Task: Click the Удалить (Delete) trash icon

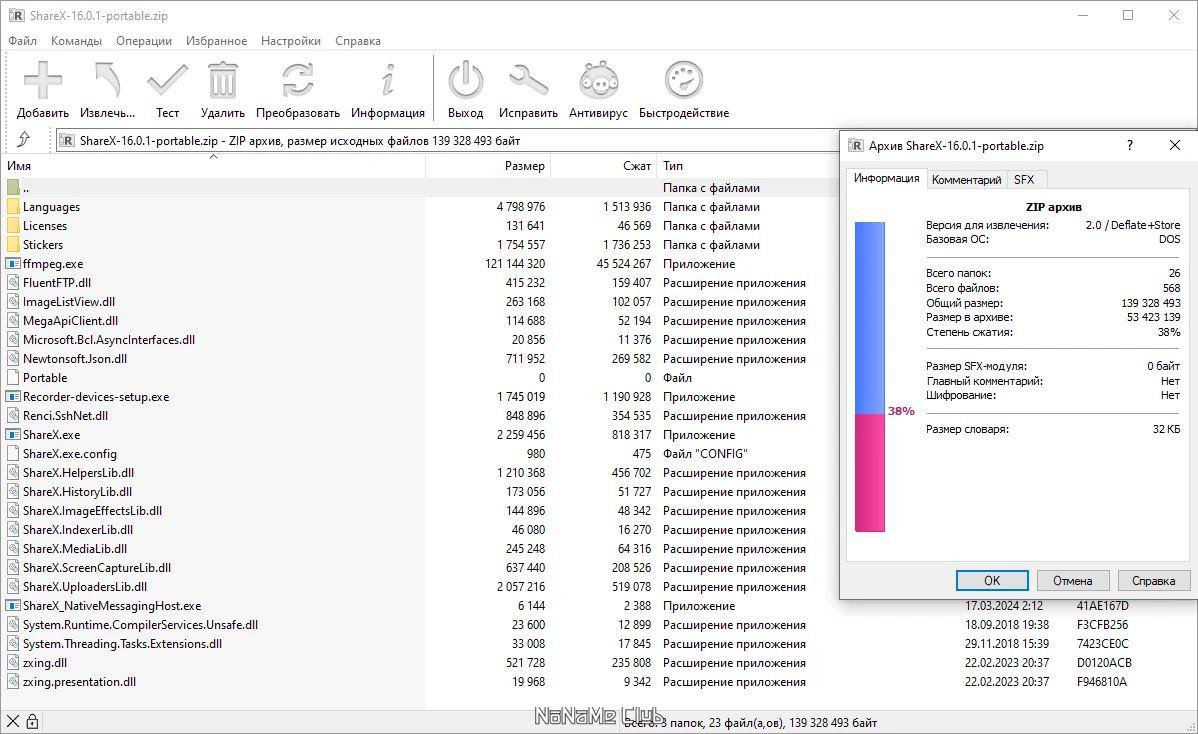Action: coord(222,81)
